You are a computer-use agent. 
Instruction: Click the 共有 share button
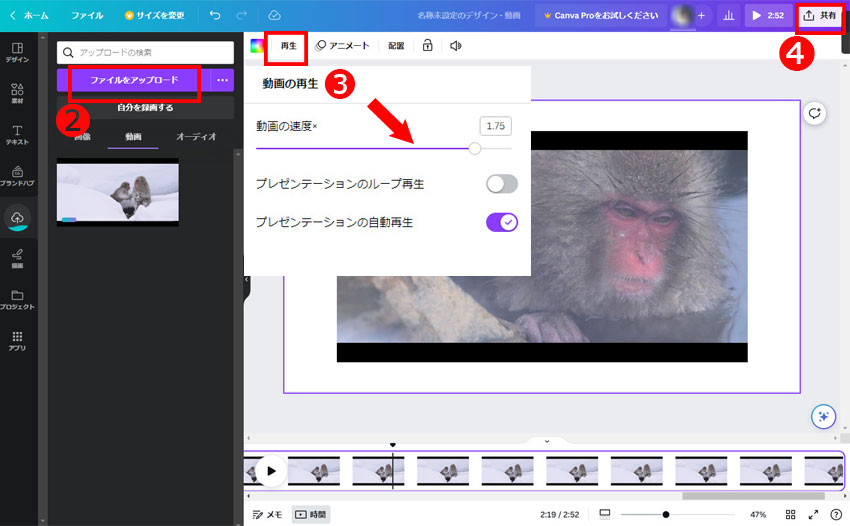820,16
